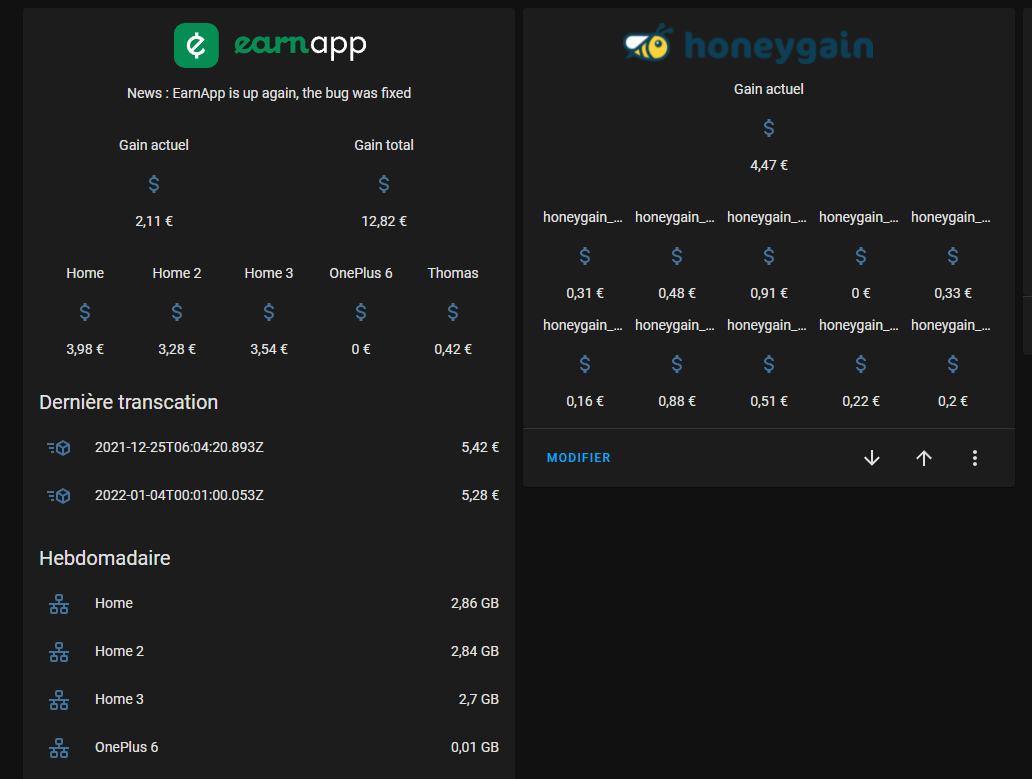Image resolution: width=1032 pixels, height=779 pixels.
Task: Select the honeygain dollar icon above 0,2 €
Action: 952,363
